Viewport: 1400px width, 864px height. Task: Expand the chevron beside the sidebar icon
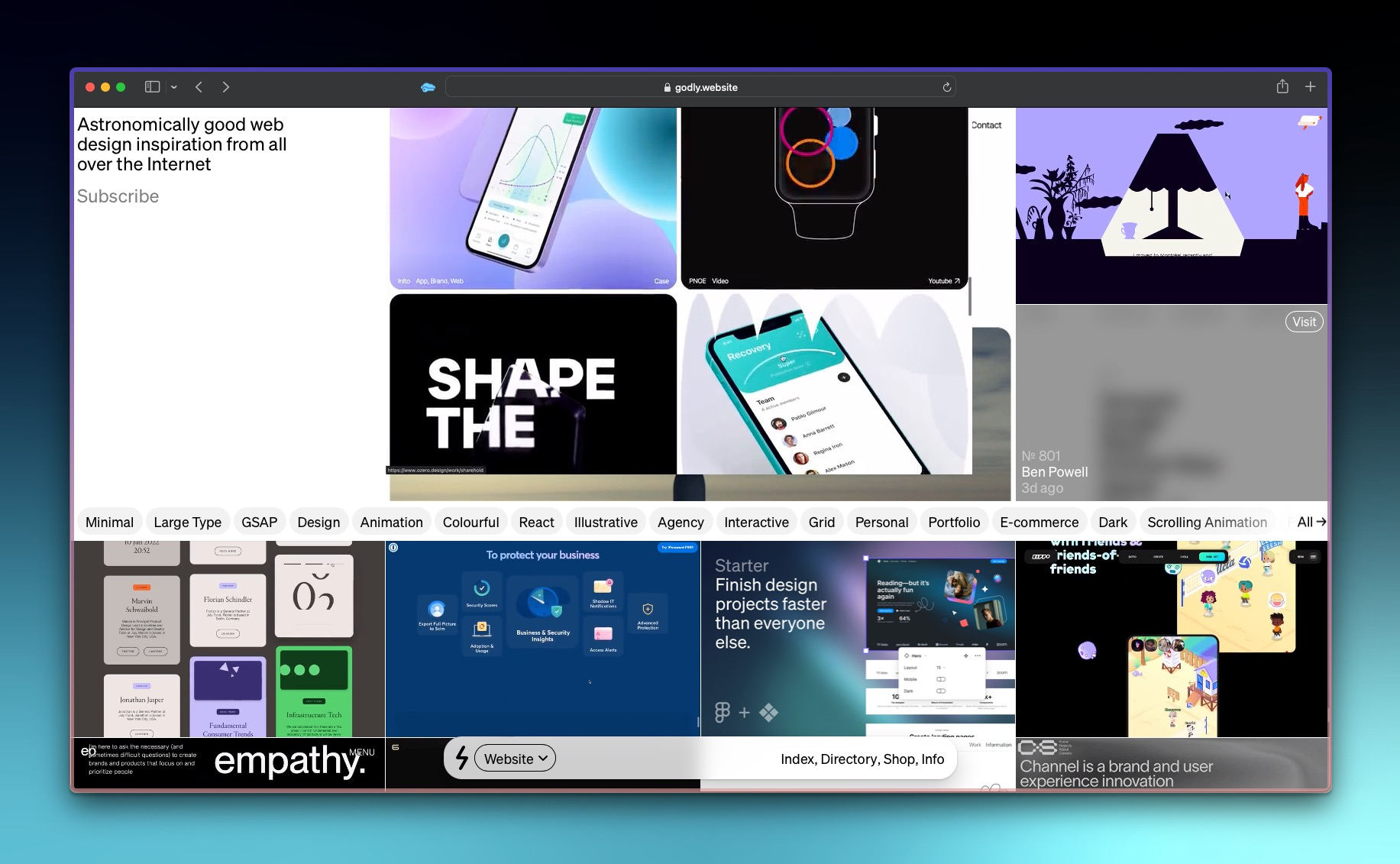pyautogui.click(x=174, y=86)
